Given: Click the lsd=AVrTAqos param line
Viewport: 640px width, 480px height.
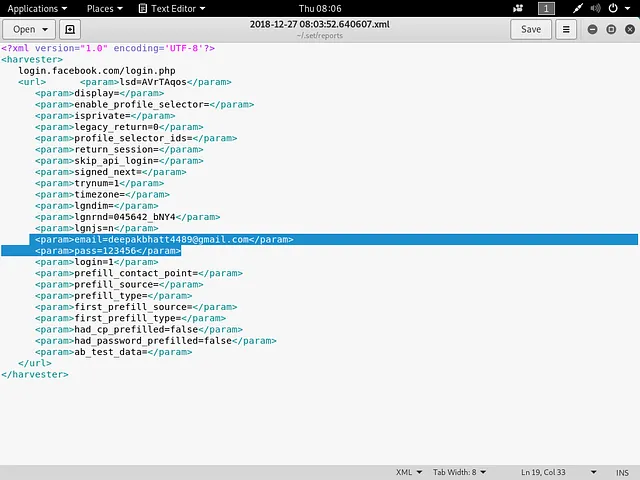Looking at the screenshot, I should (x=156, y=82).
